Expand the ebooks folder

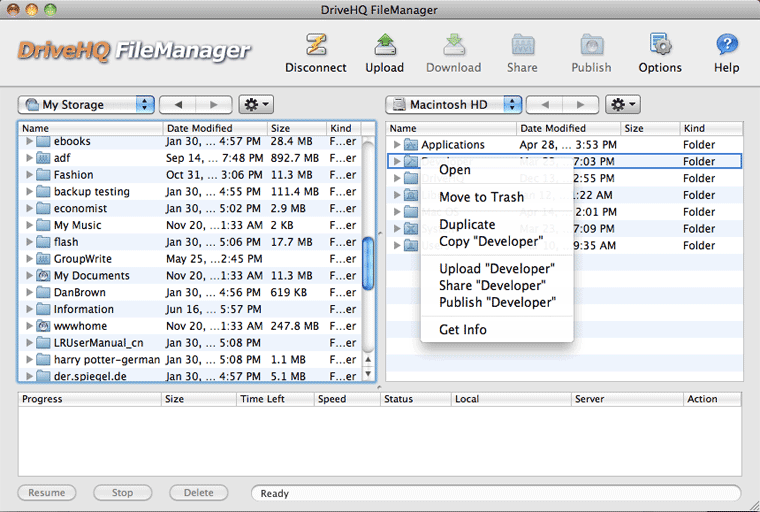tap(29, 141)
